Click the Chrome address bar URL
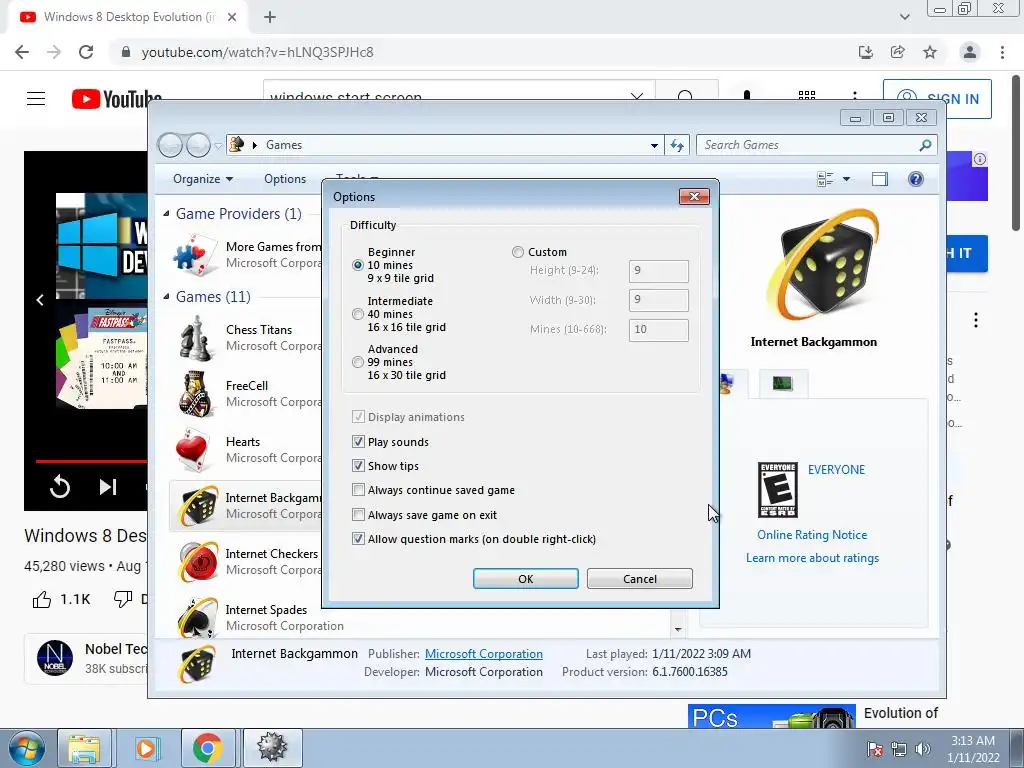This screenshot has width=1024, height=768. point(257,52)
